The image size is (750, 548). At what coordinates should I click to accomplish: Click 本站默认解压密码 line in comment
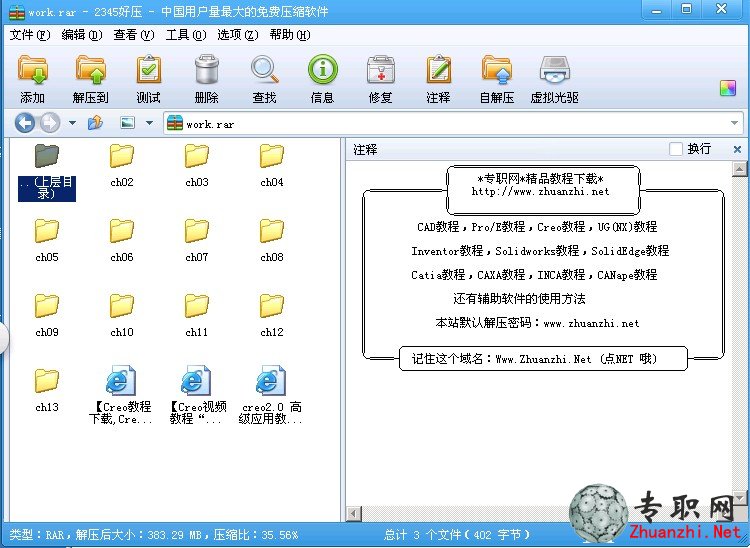537,323
